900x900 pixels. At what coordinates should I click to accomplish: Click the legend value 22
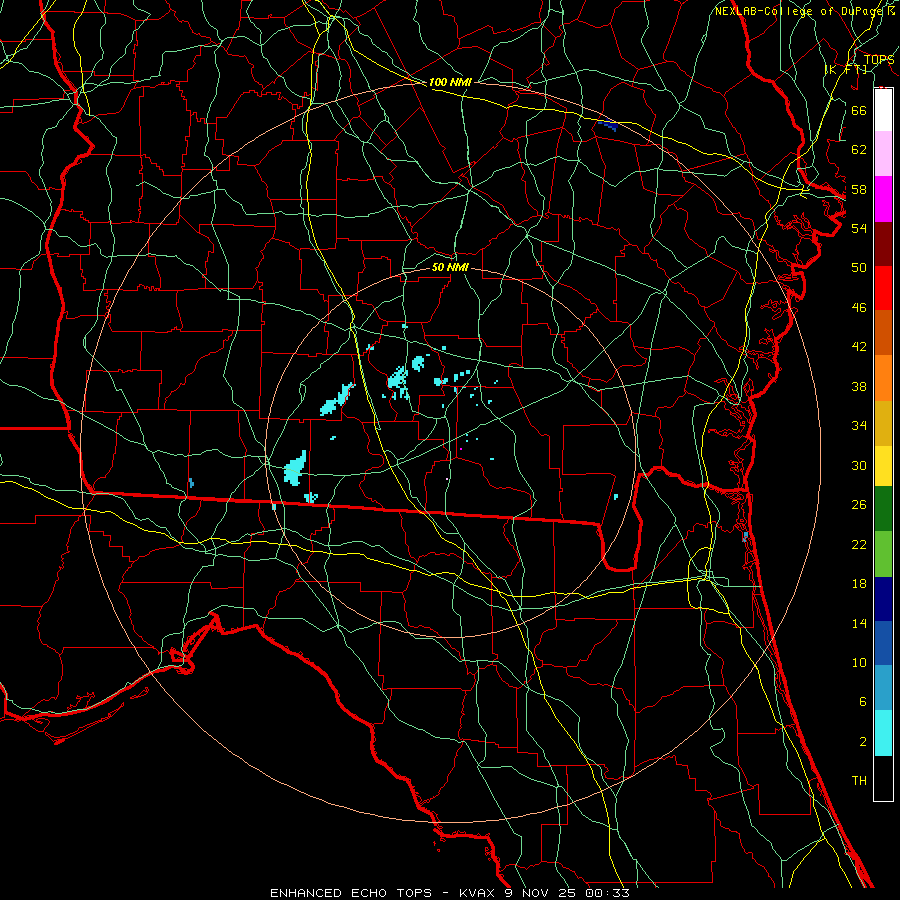pos(859,544)
